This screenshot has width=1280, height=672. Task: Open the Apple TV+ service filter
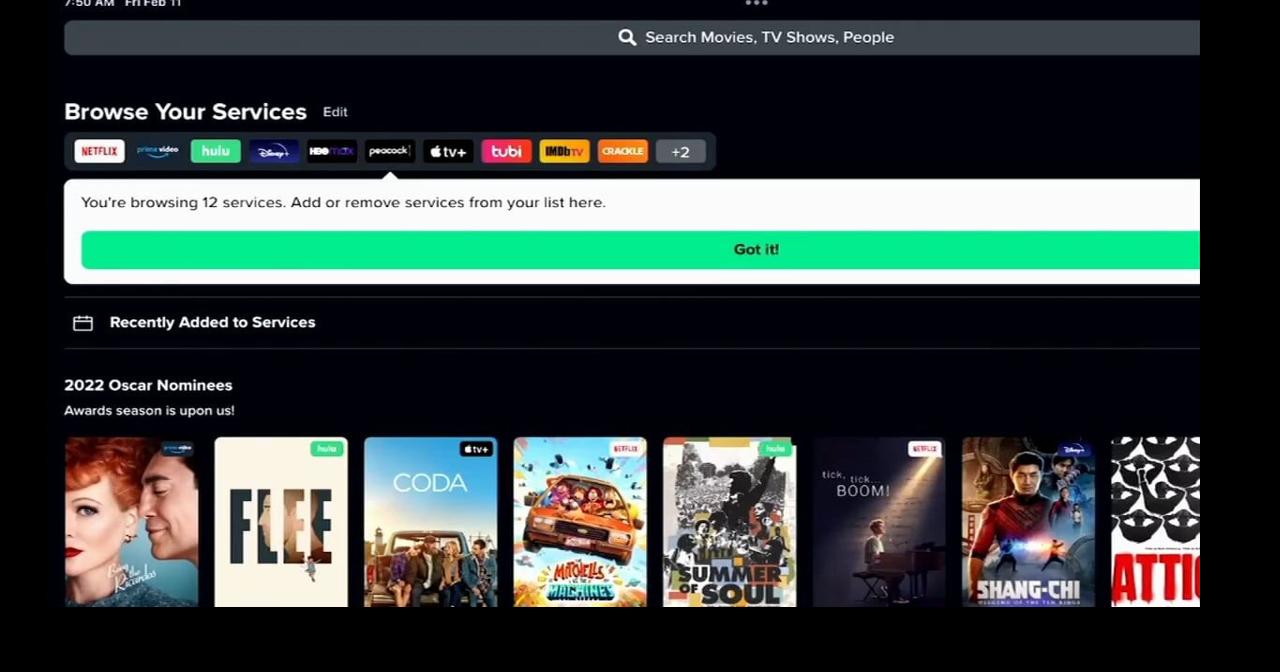447,151
